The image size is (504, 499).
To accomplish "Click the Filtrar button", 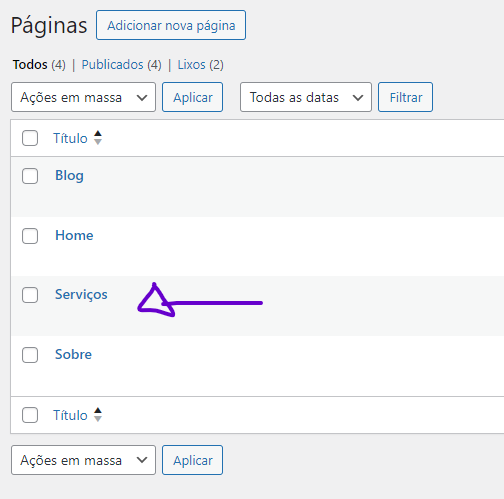I will coord(405,97).
